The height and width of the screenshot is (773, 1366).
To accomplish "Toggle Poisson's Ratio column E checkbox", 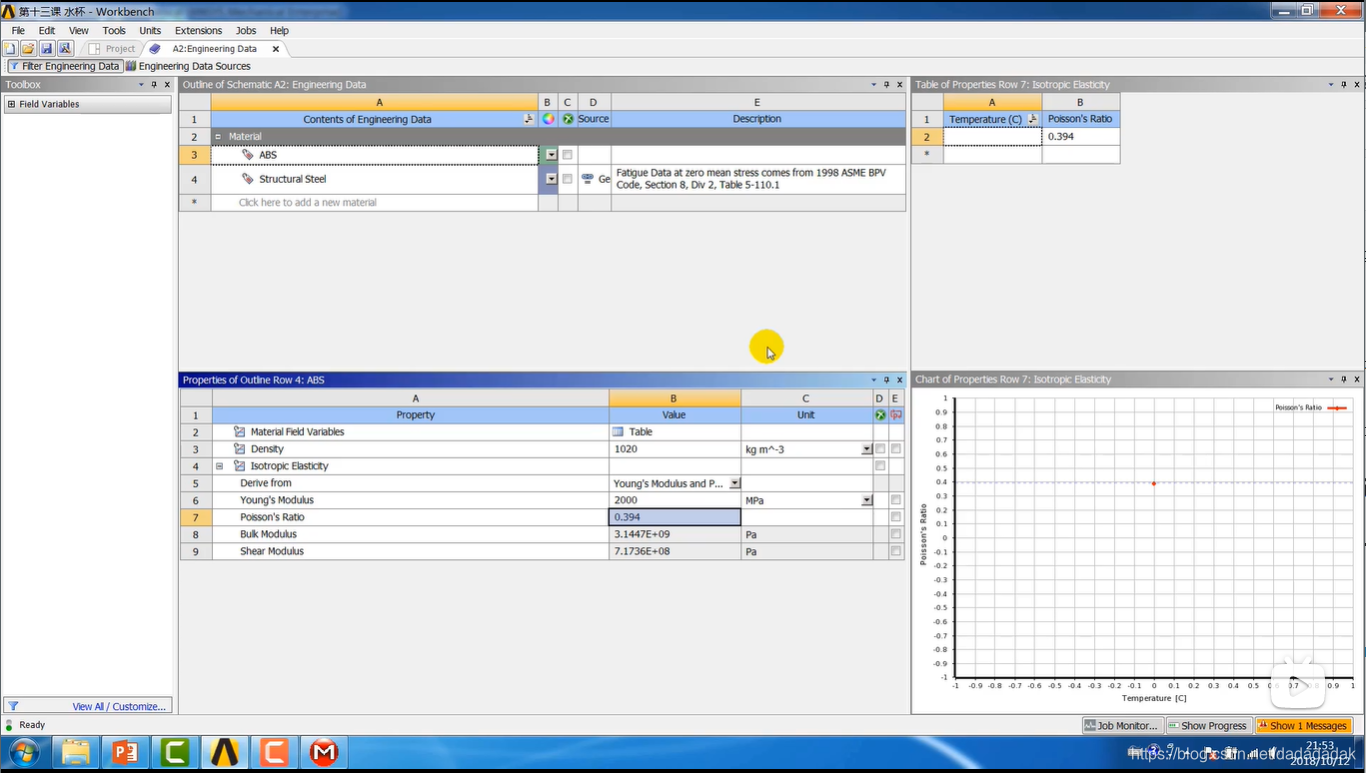I will [x=896, y=517].
